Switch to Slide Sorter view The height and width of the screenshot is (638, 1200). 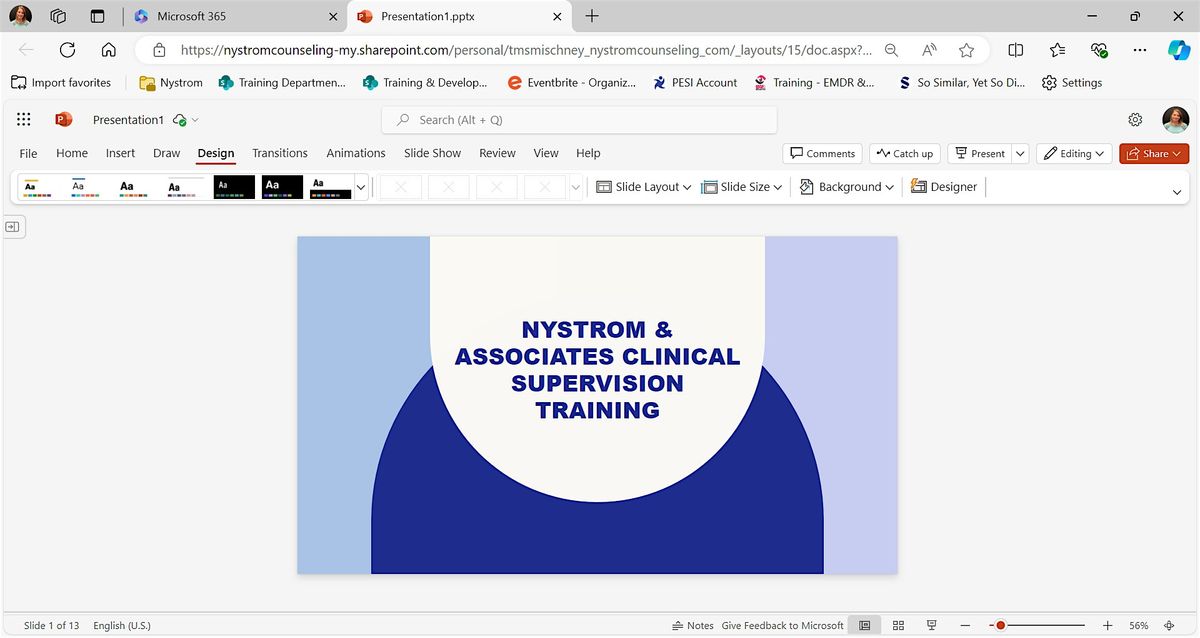[898, 625]
